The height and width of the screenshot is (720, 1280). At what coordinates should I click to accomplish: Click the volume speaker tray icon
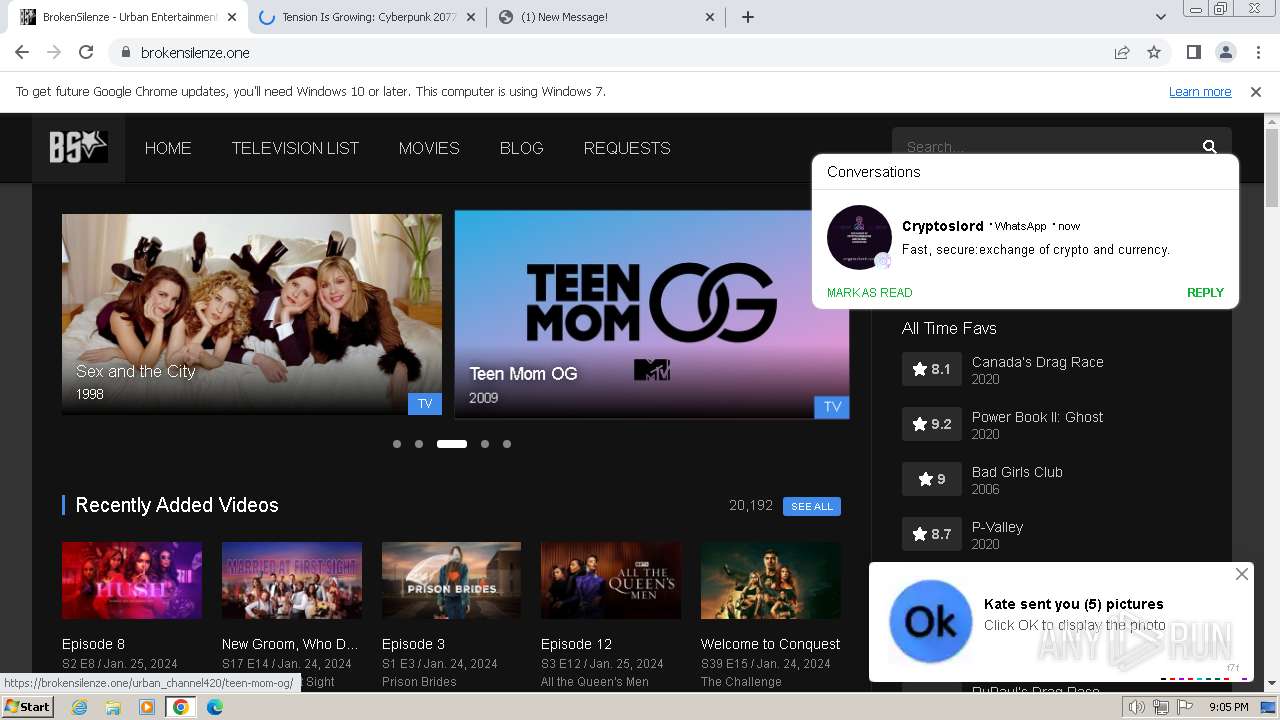click(x=1137, y=707)
